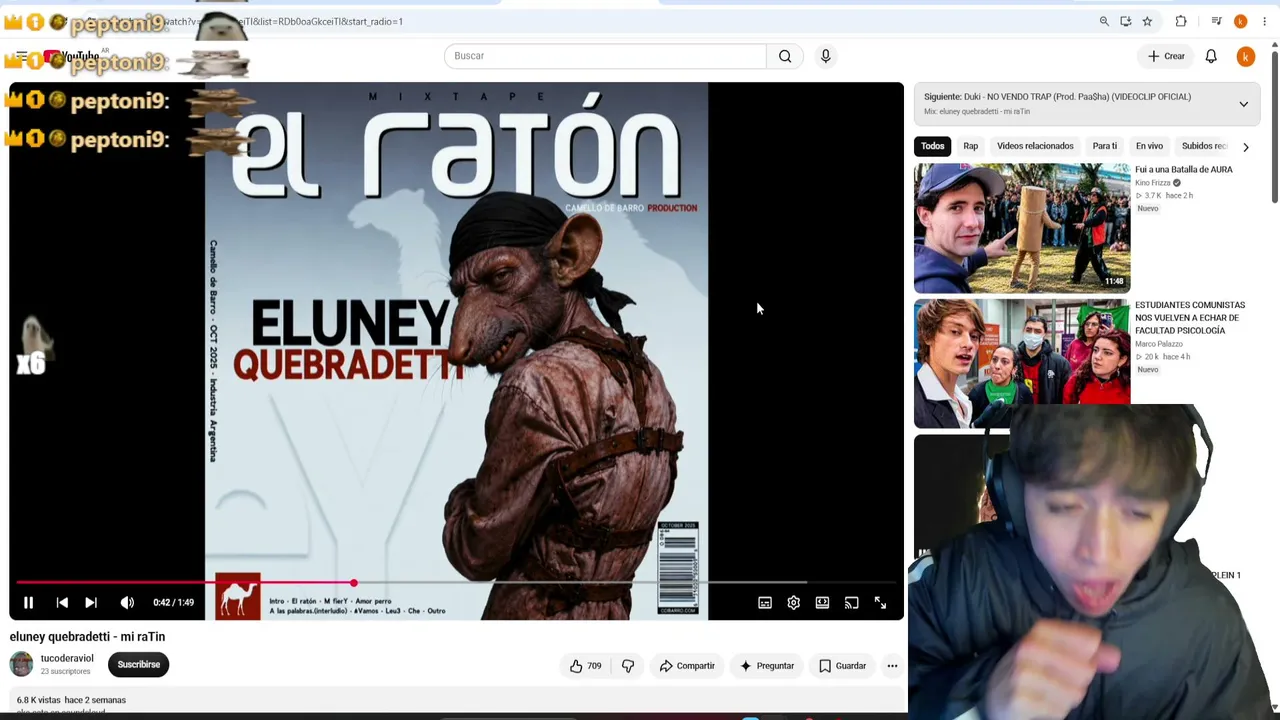Open the YouTube account avatar menu
1280x720 pixels.
click(1245, 57)
